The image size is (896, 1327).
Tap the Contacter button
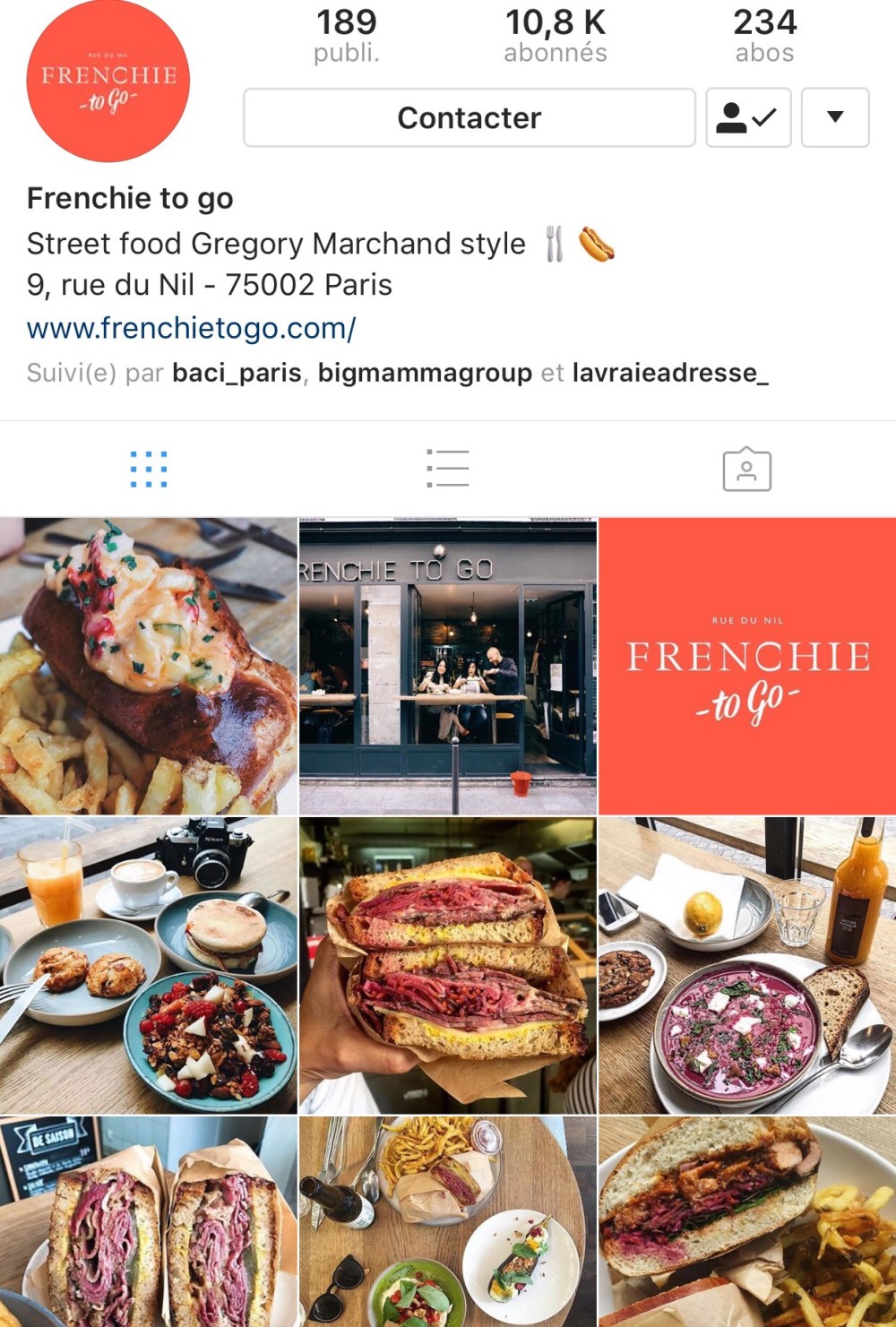coord(470,117)
